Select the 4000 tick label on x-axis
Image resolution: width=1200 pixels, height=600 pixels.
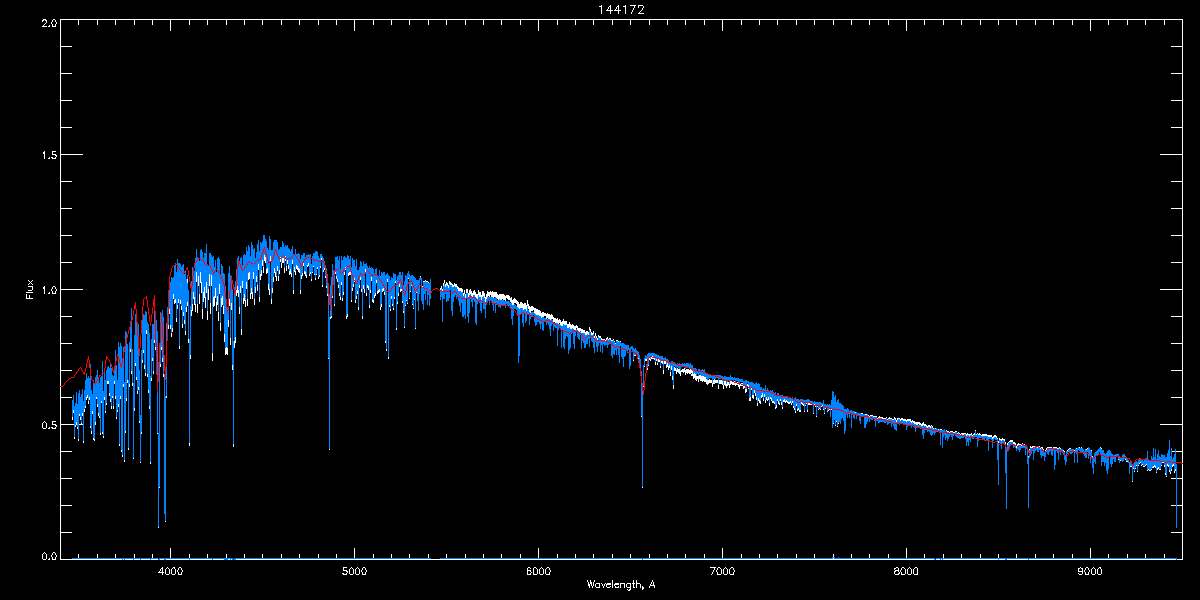click(x=171, y=572)
